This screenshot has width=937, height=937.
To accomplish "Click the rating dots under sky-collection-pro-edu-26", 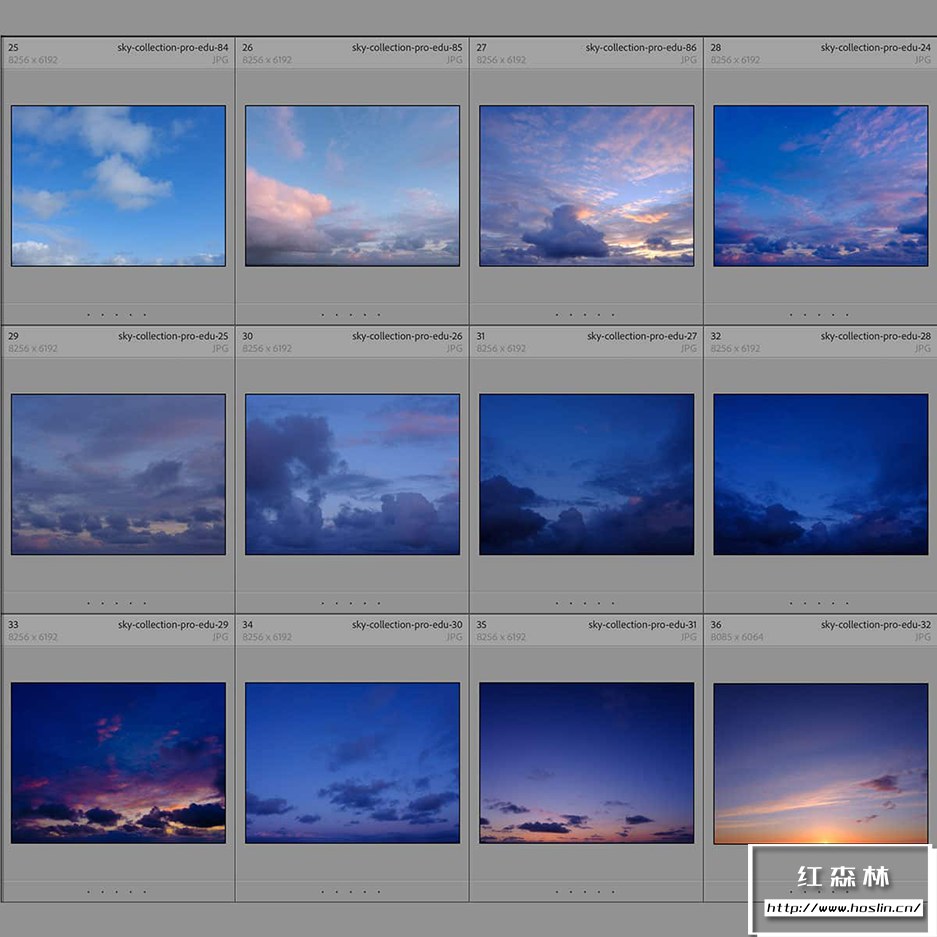I will point(351,603).
